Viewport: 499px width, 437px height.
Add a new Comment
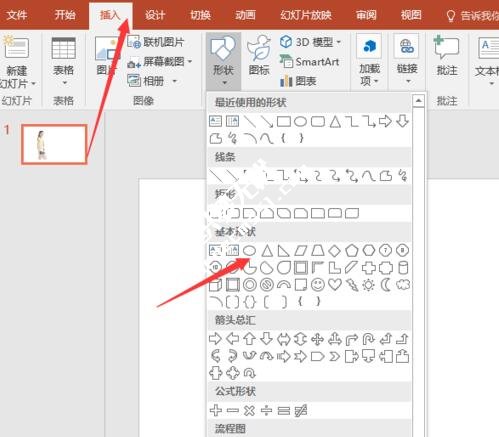[x=447, y=56]
